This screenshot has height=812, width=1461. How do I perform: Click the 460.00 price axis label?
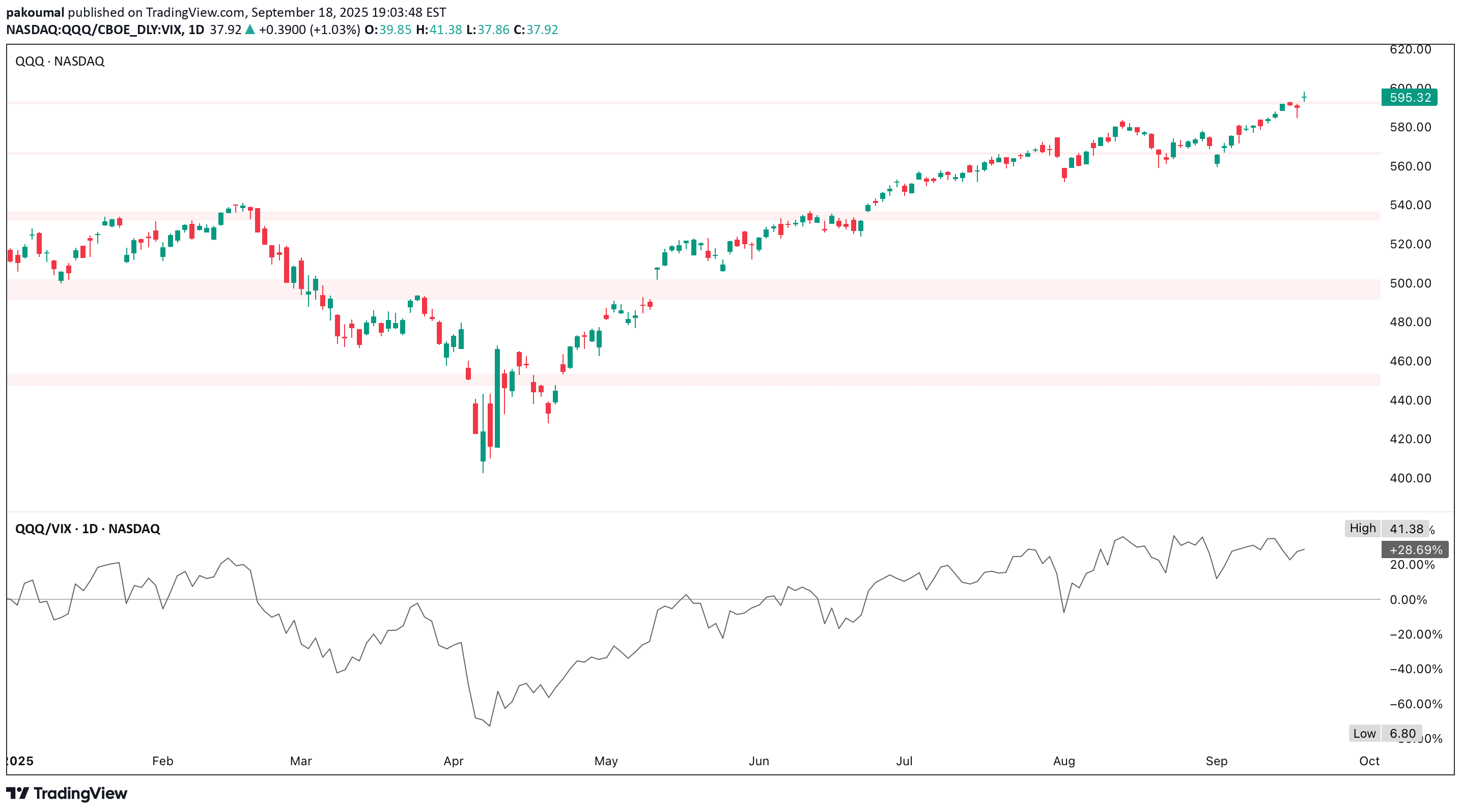pos(1410,361)
